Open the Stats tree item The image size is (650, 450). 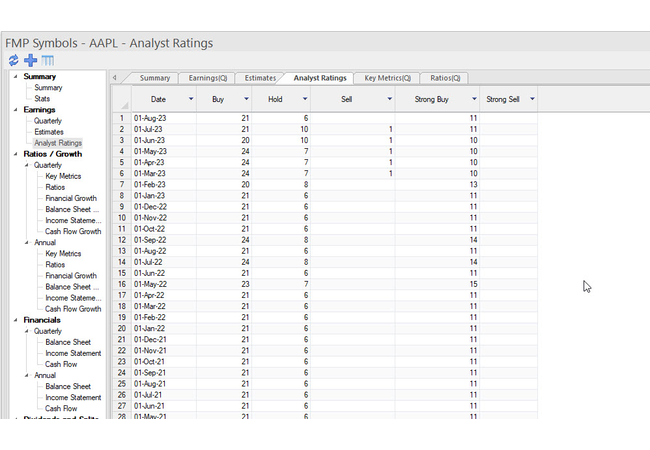click(x=42, y=99)
